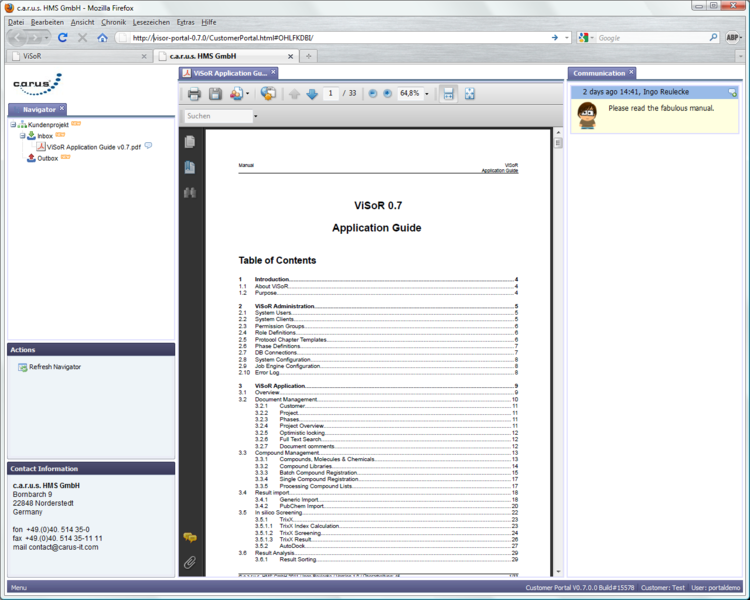Viewport: 750px width, 600px height.
Task: Click the Firefox back button
Action: tap(18, 37)
